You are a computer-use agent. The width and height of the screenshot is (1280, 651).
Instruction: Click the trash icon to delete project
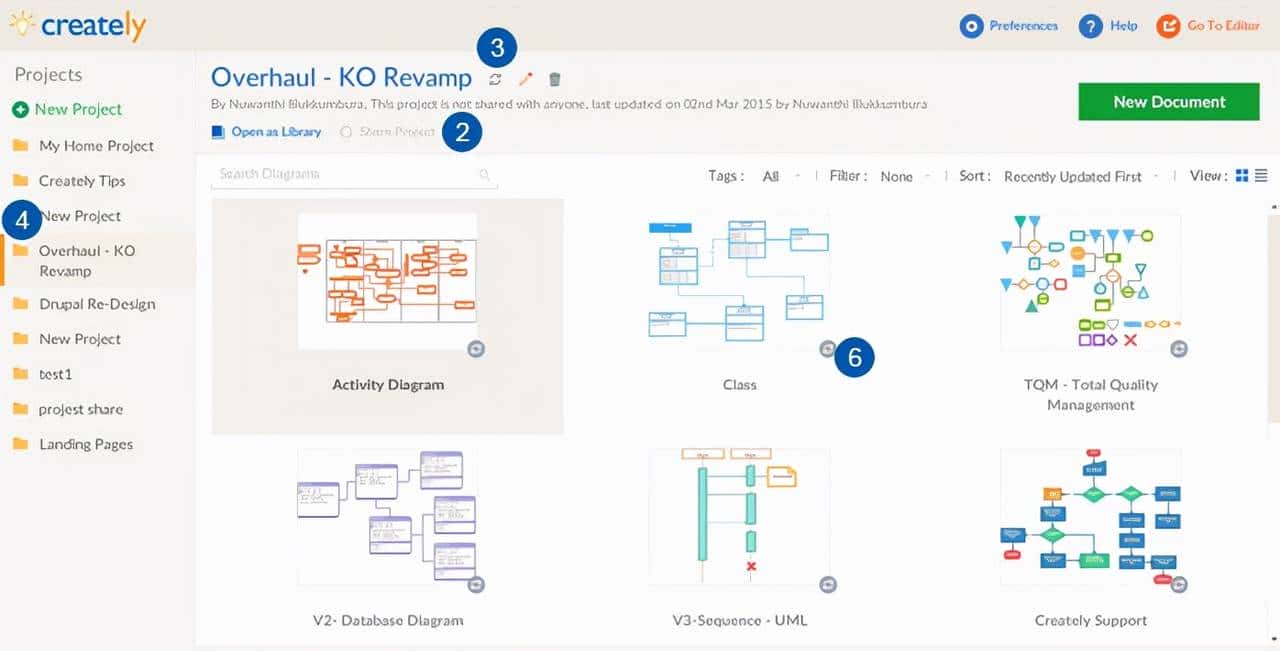tap(555, 79)
